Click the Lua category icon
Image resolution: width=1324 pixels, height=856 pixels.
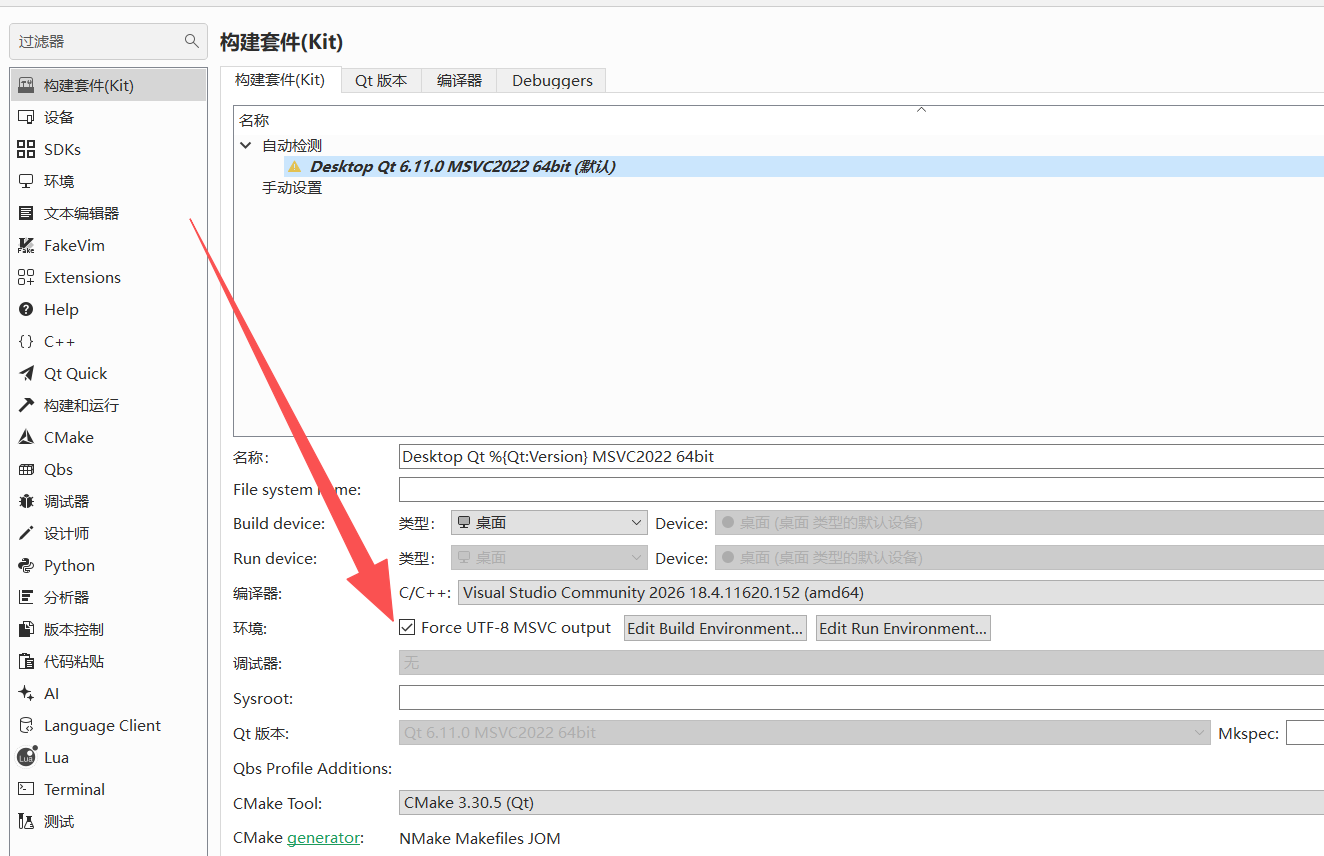point(26,758)
